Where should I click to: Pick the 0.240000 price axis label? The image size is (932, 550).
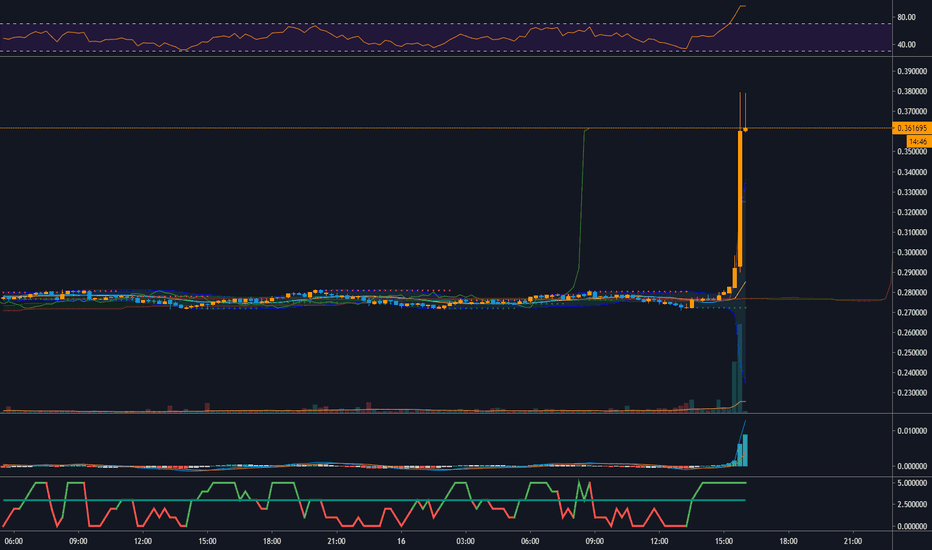click(912, 373)
